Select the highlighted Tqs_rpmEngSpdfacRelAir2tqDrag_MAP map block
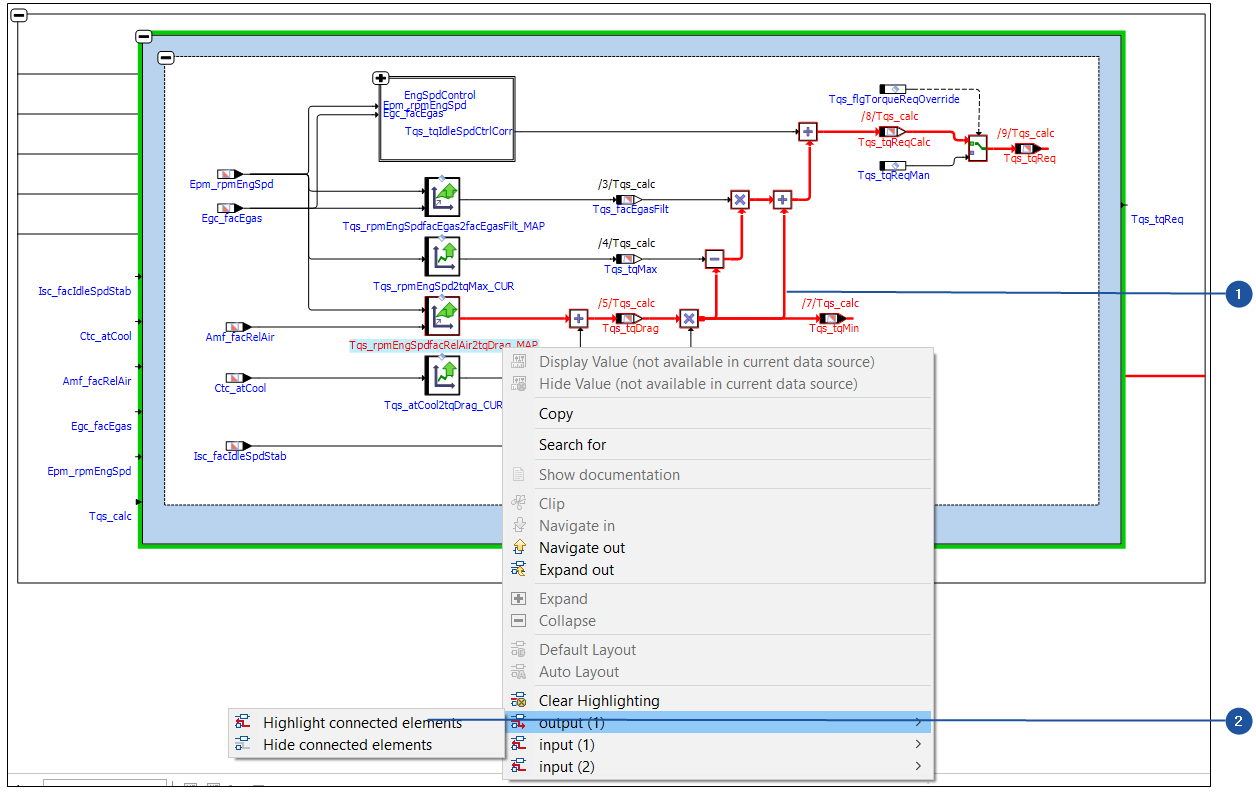This screenshot has height=792, width=1256. (443, 317)
